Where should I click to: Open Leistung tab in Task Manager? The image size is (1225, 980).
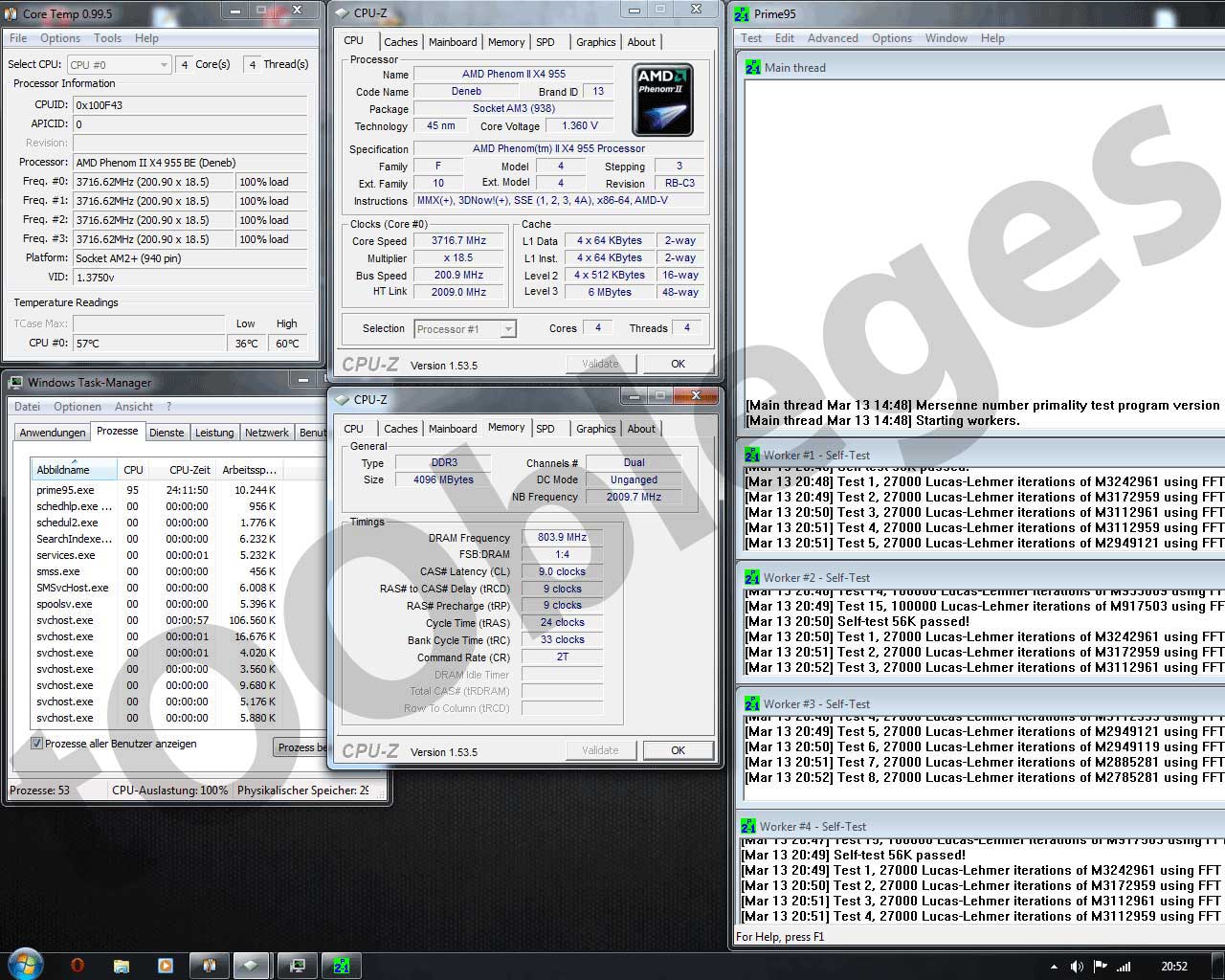(x=214, y=433)
